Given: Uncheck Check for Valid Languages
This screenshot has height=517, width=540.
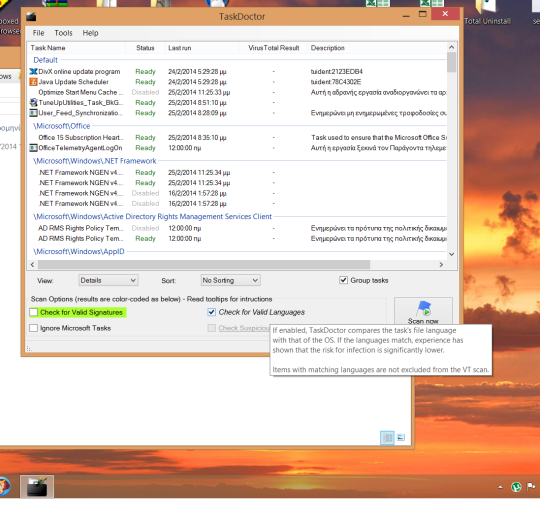Looking at the screenshot, I should point(211,312).
